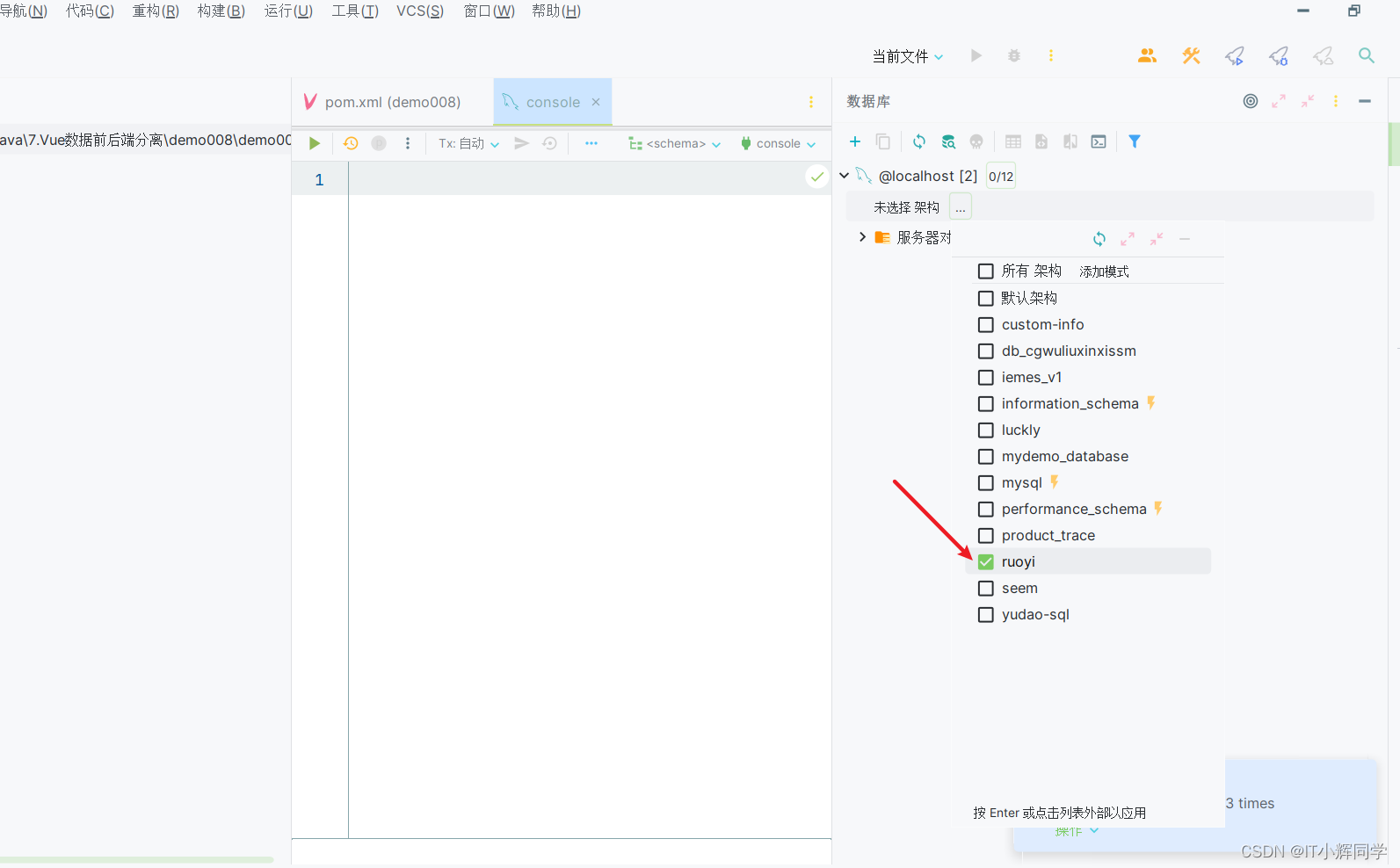Screen dimensions: 1400x868
Task: Click the ... button beside 未选择 架构
Action: click(961, 207)
